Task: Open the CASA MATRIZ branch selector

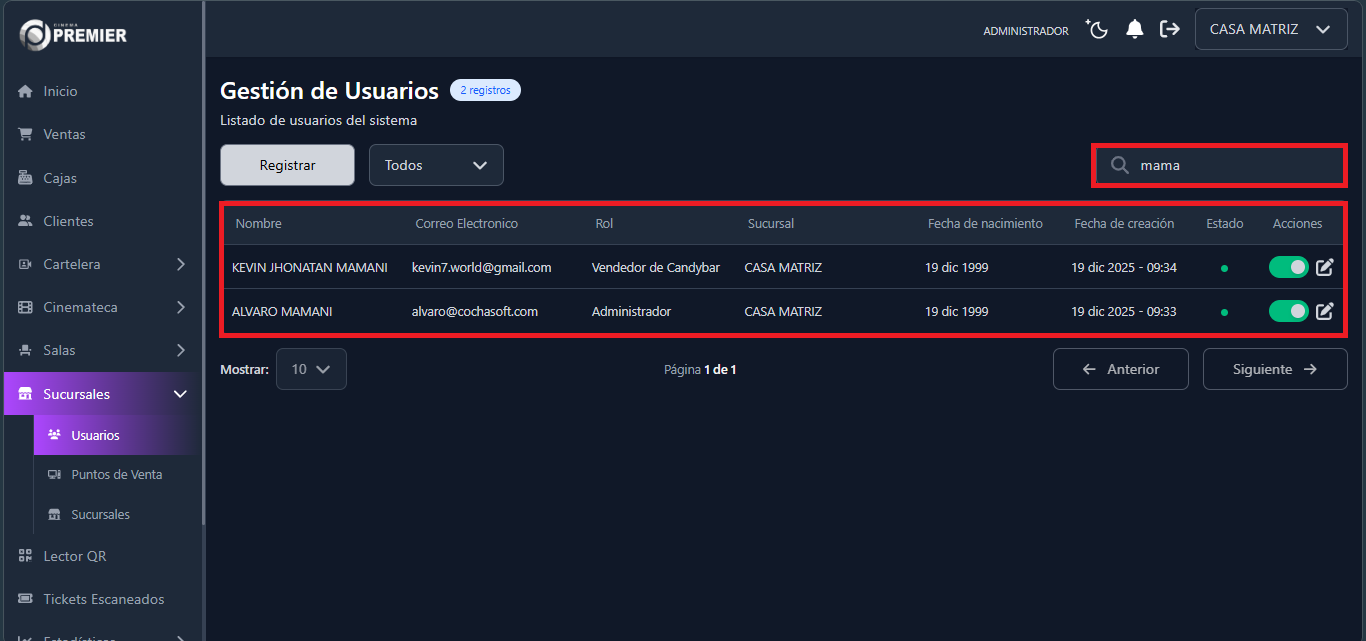Action: [x=1270, y=30]
